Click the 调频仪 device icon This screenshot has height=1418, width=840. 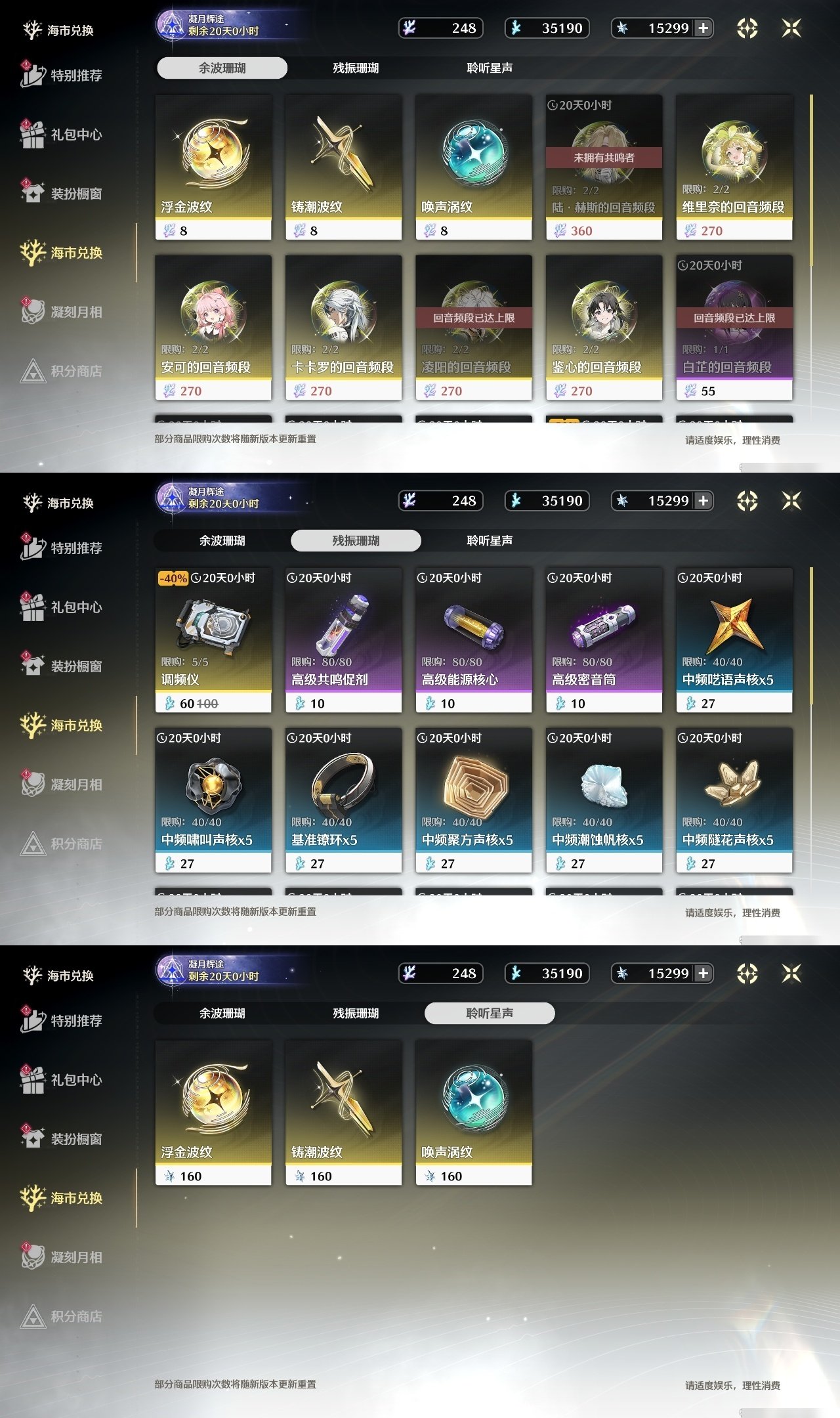point(213,624)
